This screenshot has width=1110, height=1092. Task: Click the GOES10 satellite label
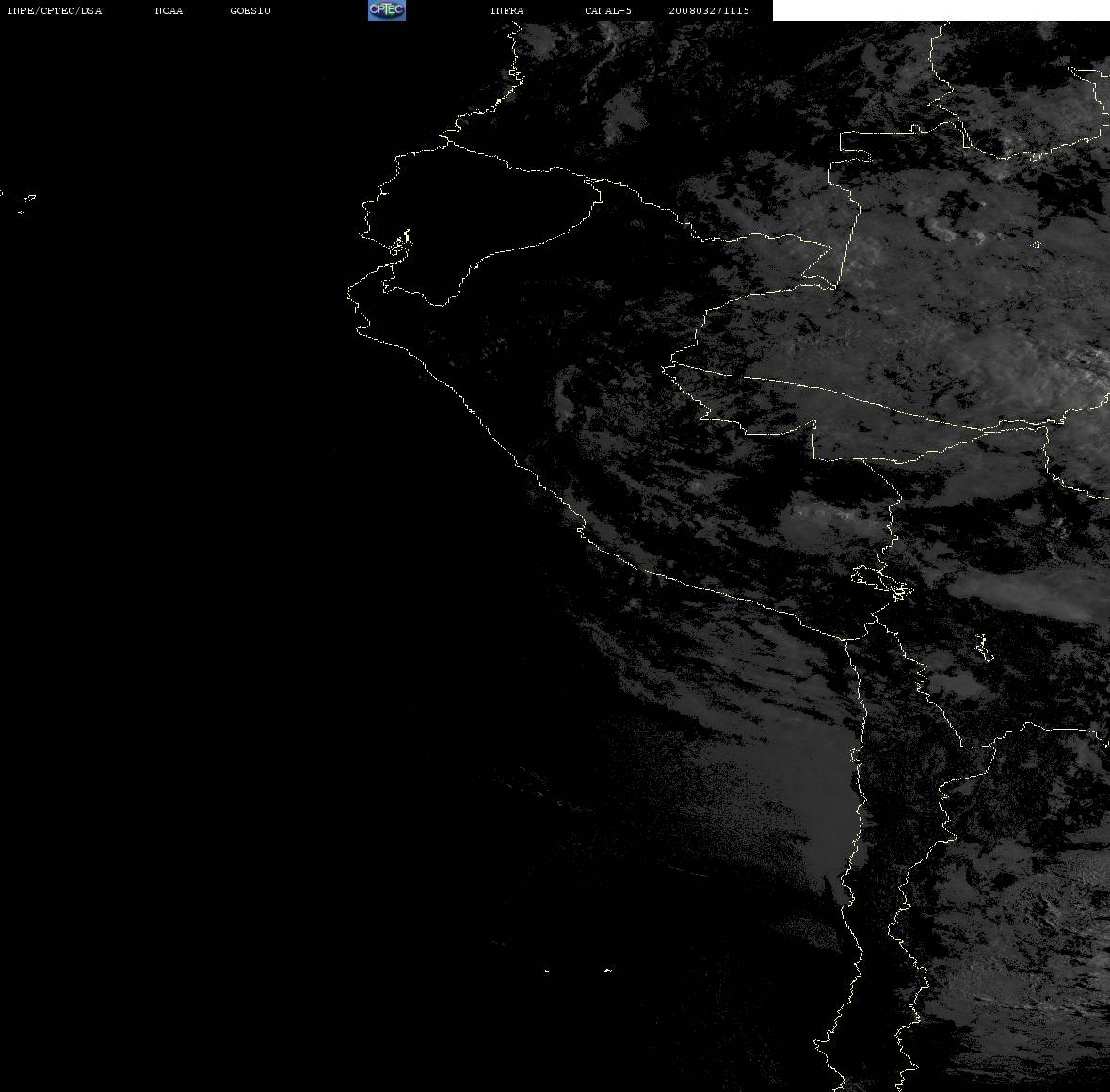[250, 10]
